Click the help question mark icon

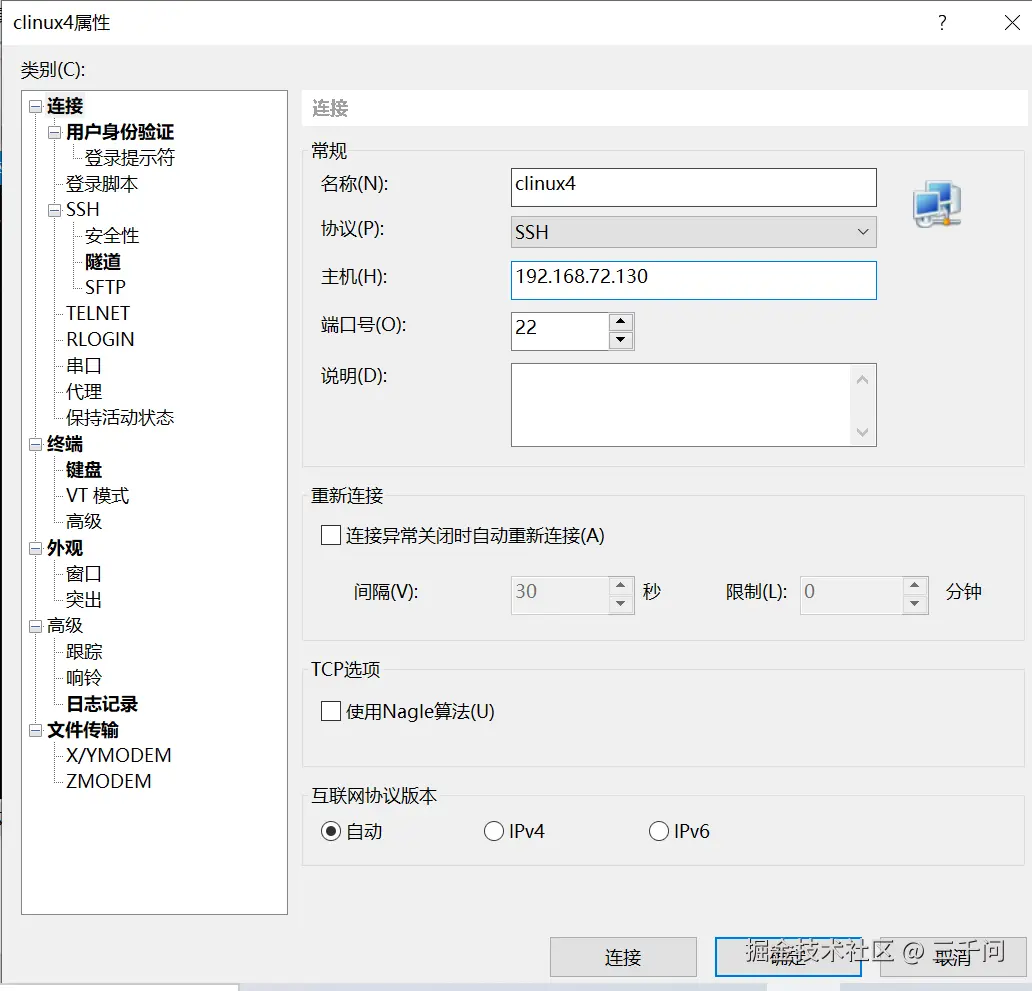(x=941, y=22)
